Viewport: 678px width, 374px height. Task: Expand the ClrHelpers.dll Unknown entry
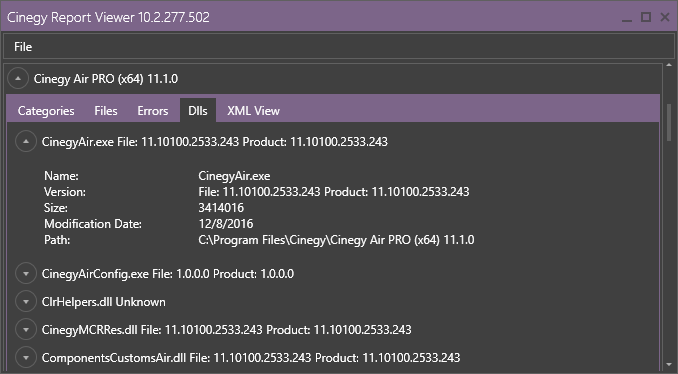point(26,302)
